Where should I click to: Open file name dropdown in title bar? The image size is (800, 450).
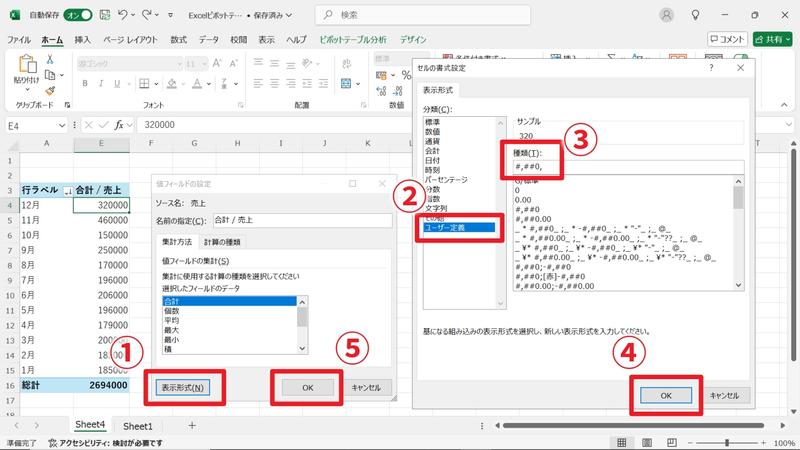[289, 15]
